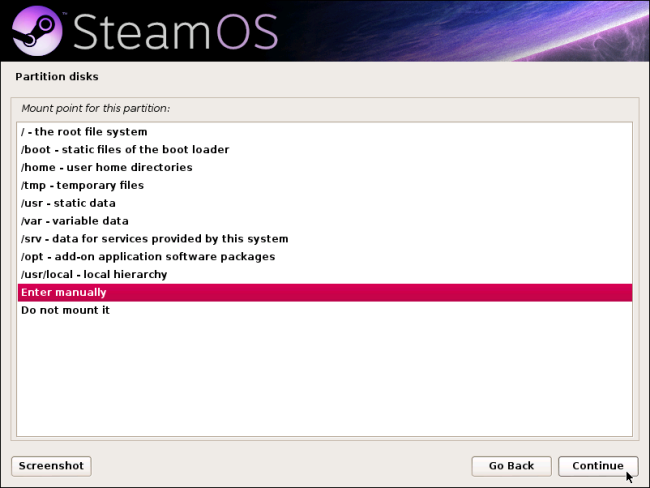Select /home user home directories option
This screenshot has height=488, width=650.
pos(325,168)
